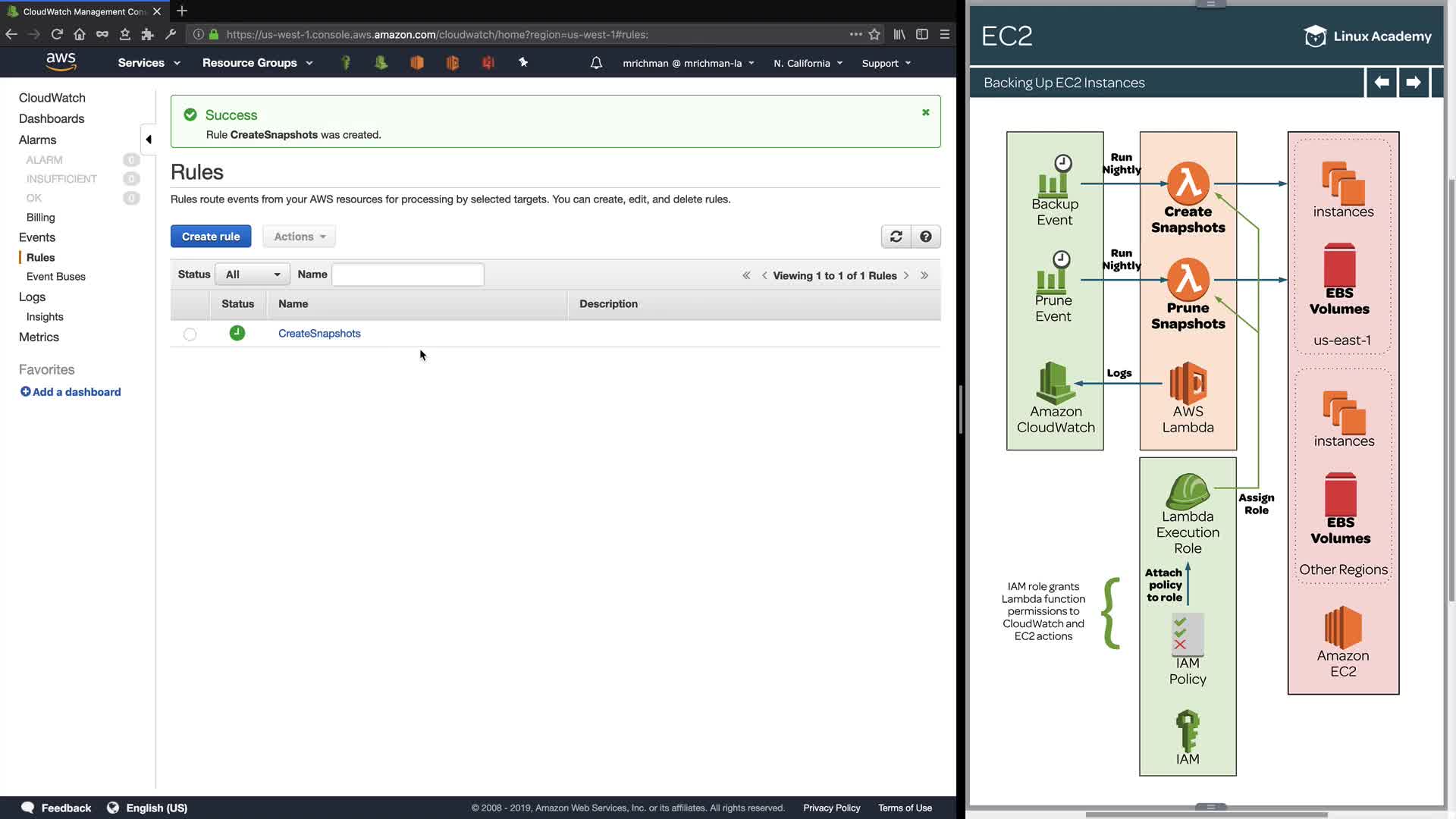Open the Status filter dropdown

pyautogui.click(x=252, y=275)
